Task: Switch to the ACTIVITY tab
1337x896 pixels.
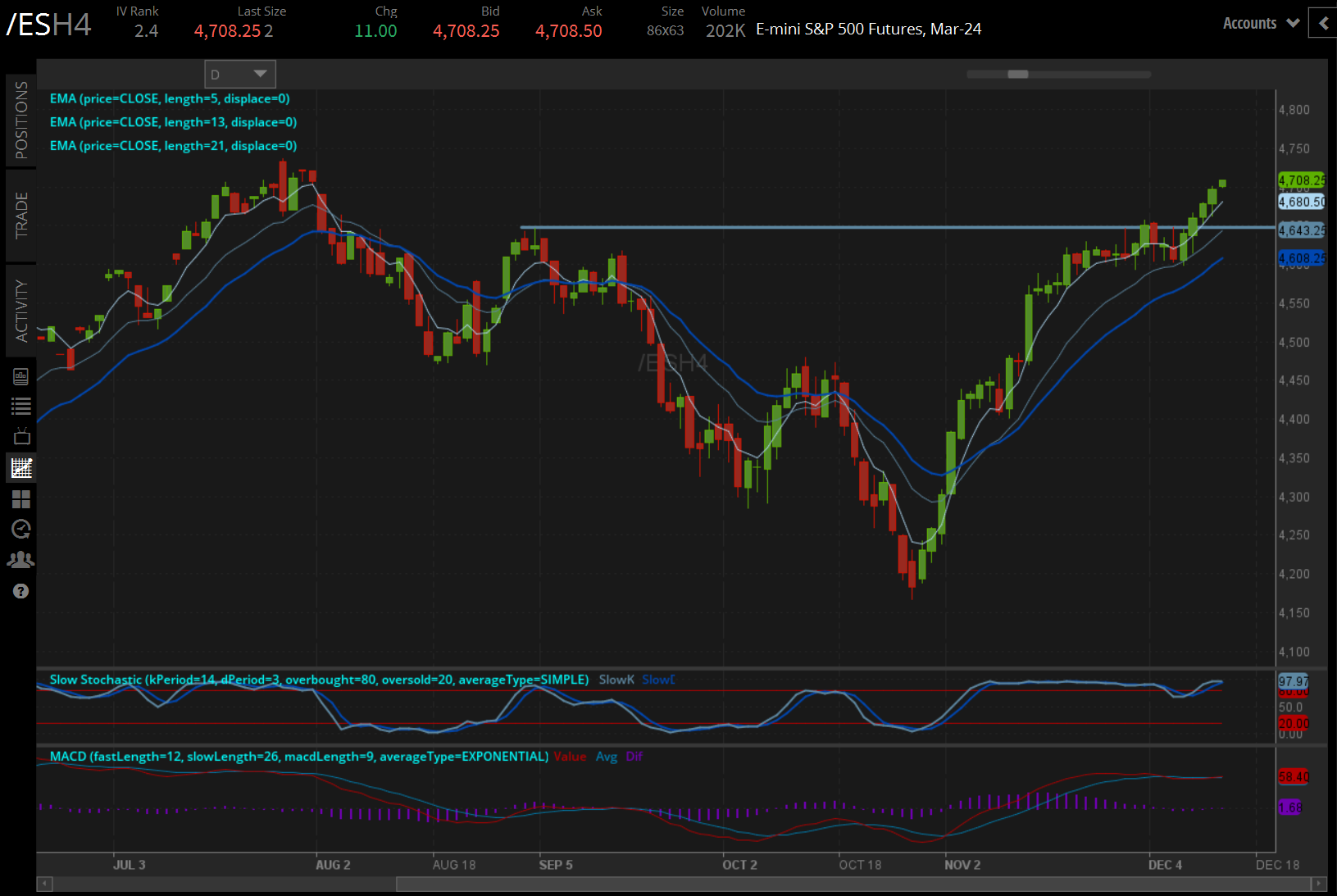Action: point(20,311)
